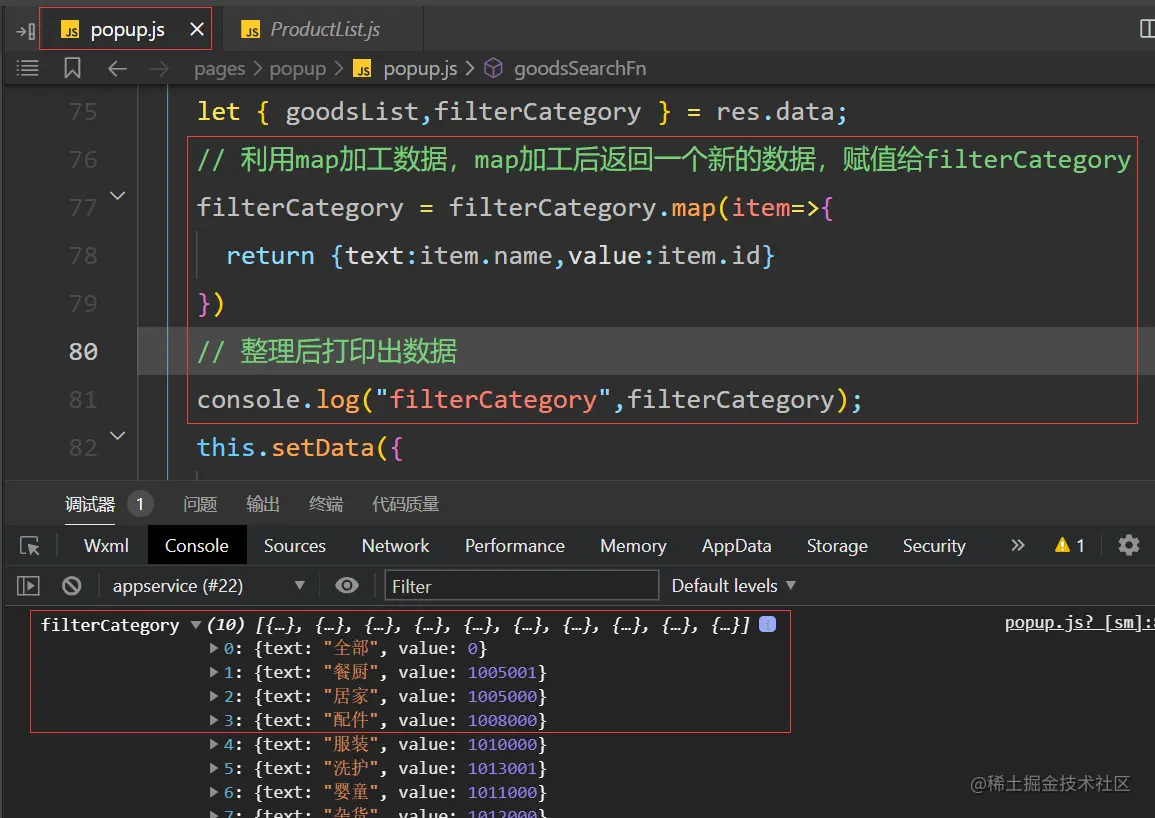Open the 代码质量 panel tab
This screenshot has width=1155, height=818.
point(406,504)
